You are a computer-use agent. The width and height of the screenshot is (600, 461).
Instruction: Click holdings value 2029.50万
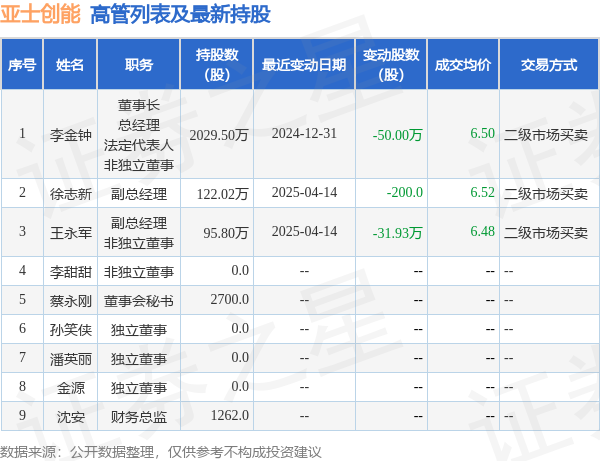[x=219, y=135]
